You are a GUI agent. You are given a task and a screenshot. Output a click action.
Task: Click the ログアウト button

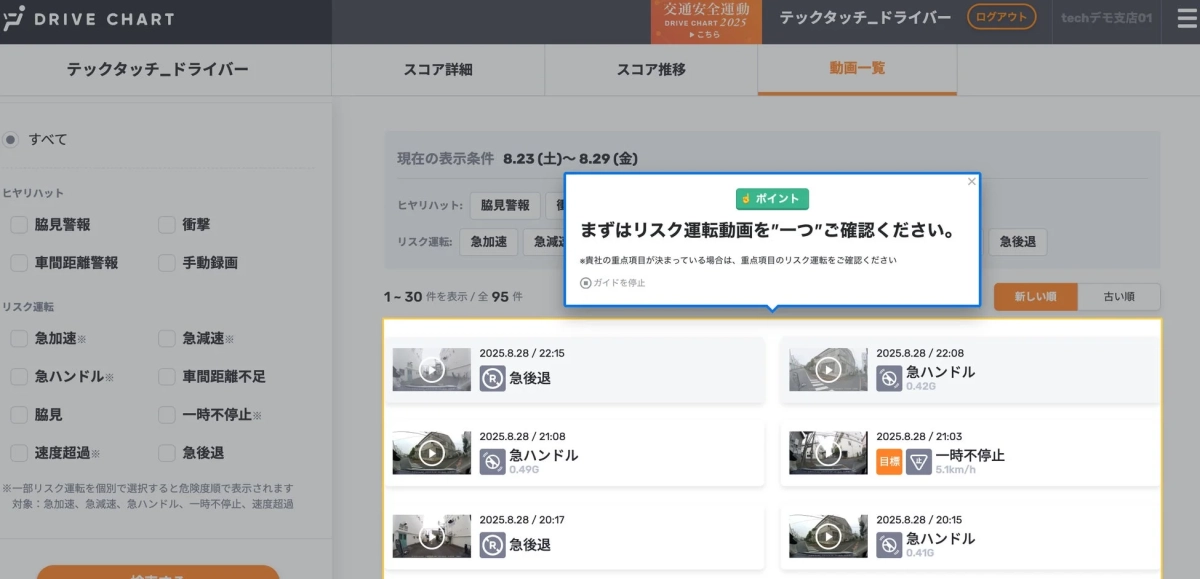tap(1001, 17)
